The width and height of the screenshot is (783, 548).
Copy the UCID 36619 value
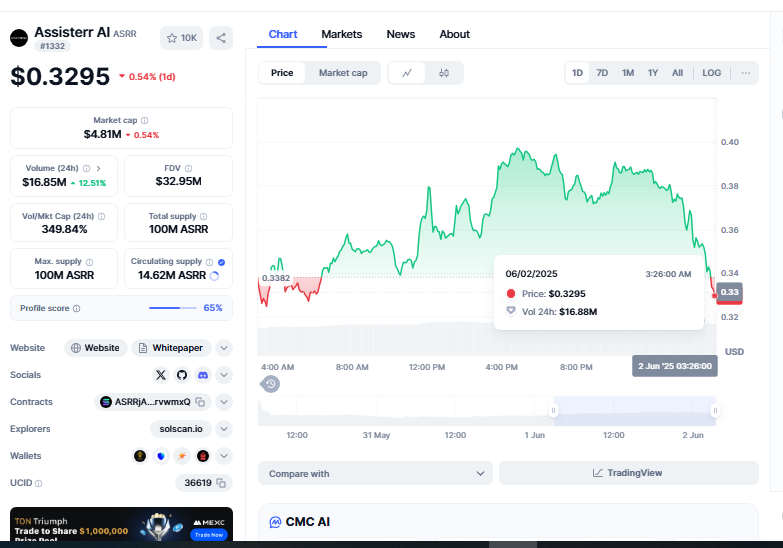click(221, 483)
